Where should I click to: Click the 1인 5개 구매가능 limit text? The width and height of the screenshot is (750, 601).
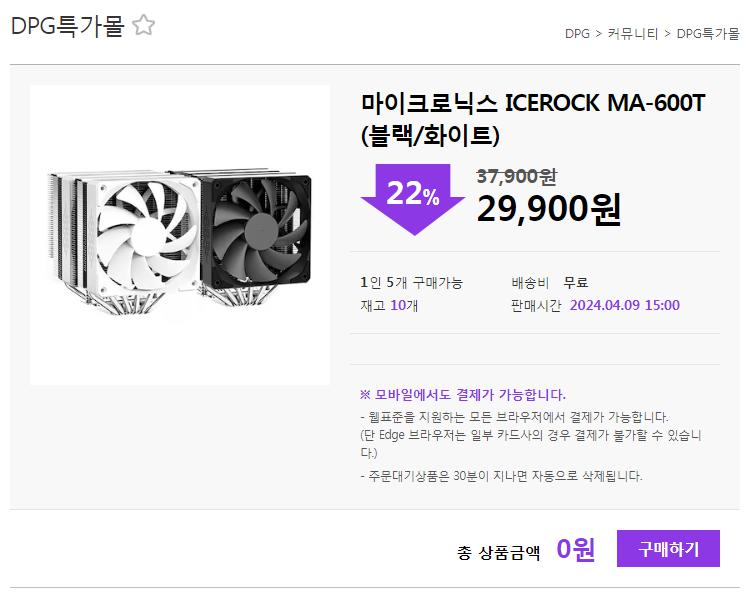tap(411, 282)
